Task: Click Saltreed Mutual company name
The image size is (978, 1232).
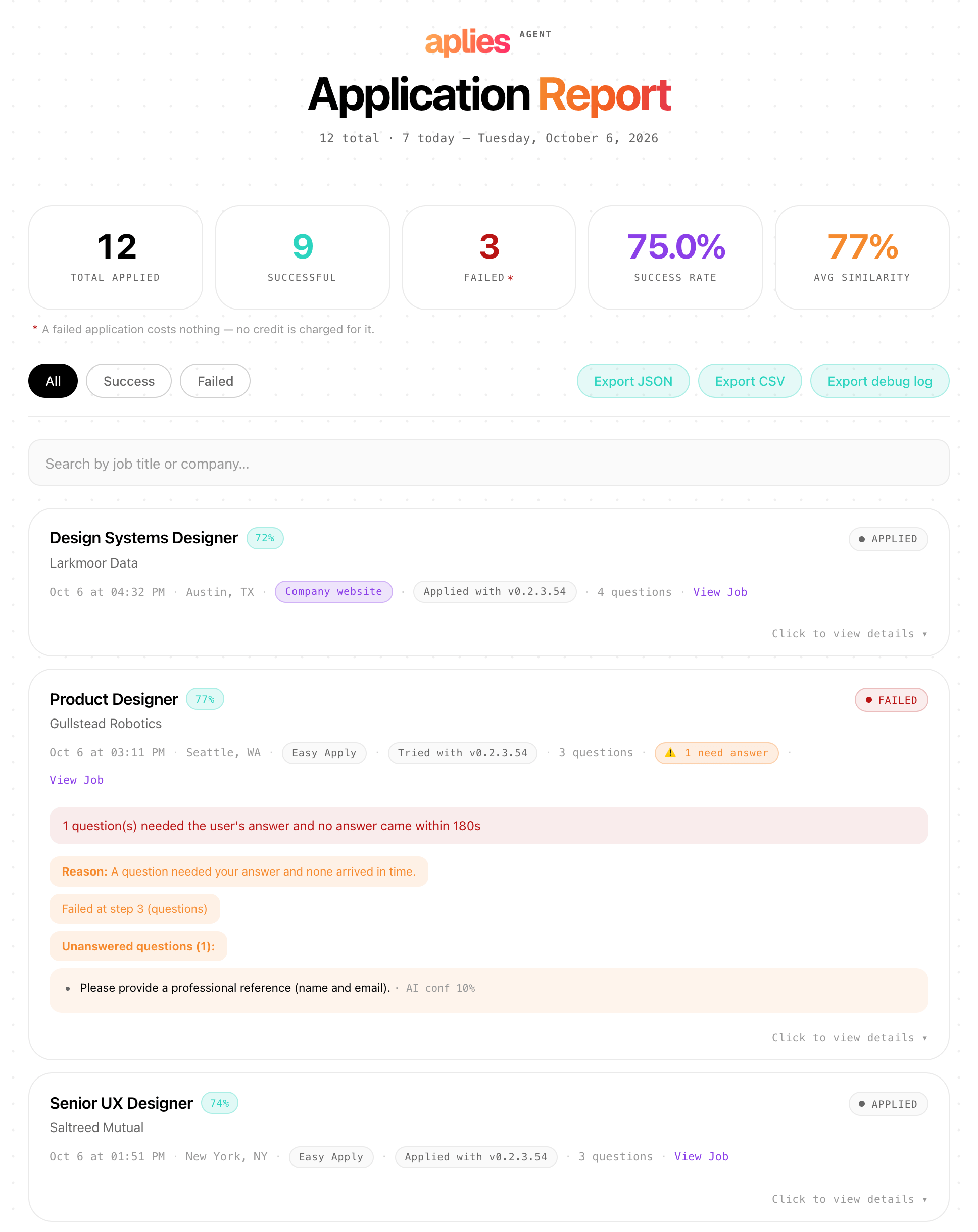Action: click(x=96, y=1127)
